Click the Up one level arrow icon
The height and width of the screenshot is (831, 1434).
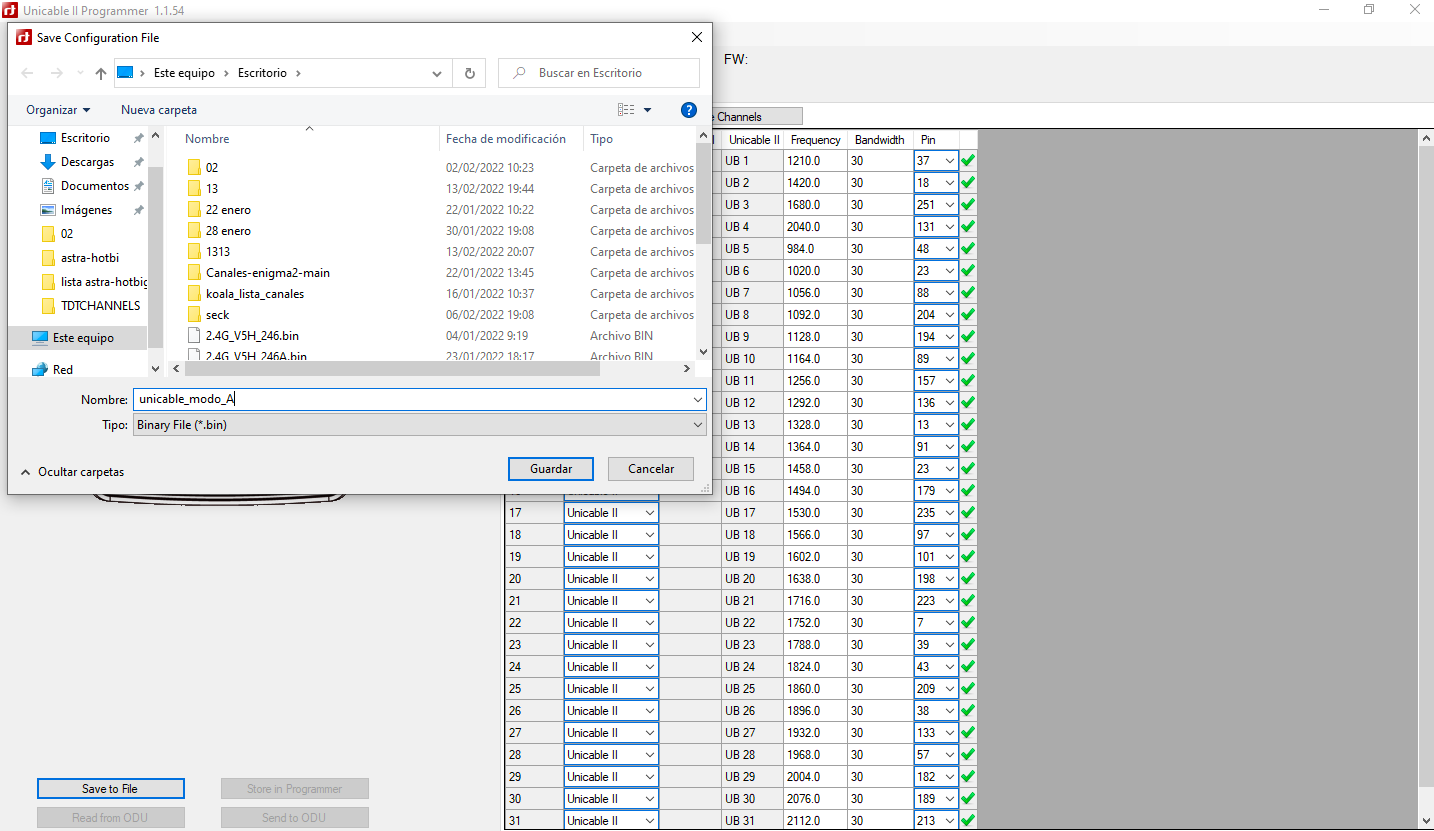[x=101, y=73]
